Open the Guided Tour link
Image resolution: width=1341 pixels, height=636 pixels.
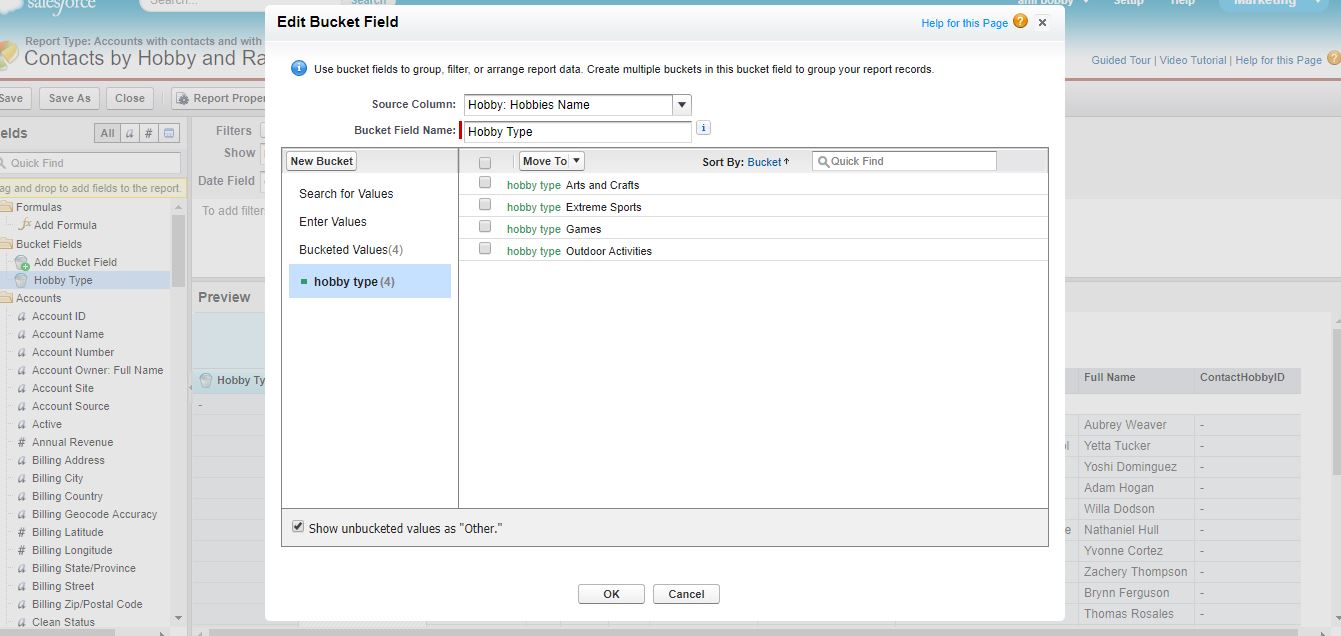[1121, 60]
